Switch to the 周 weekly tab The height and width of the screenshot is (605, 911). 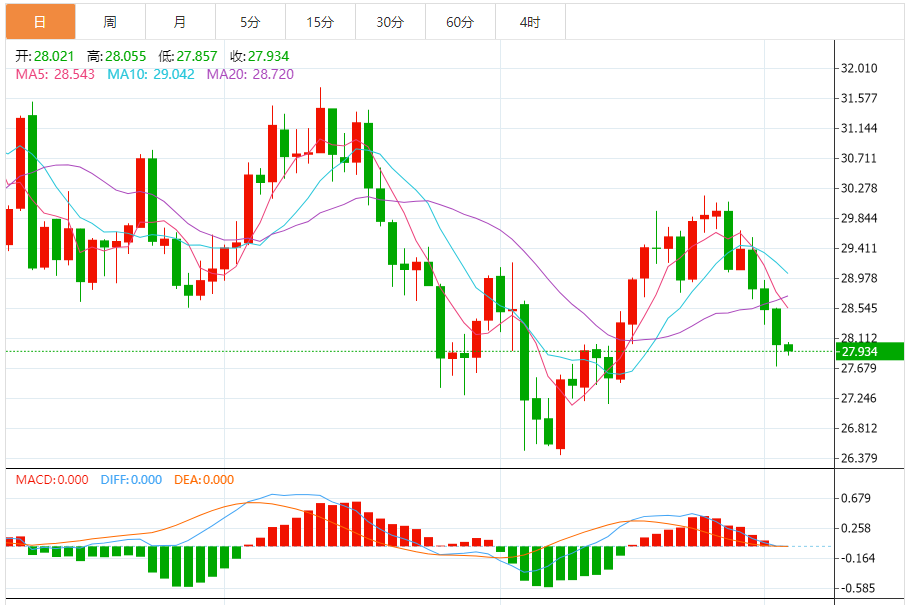(110, 22)
